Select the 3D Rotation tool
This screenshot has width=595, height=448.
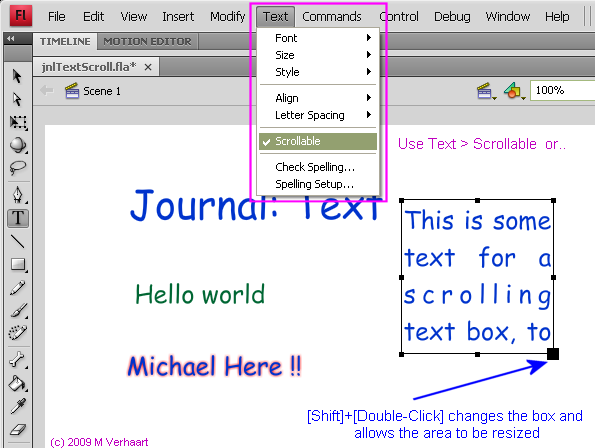[x=18, y=145]
